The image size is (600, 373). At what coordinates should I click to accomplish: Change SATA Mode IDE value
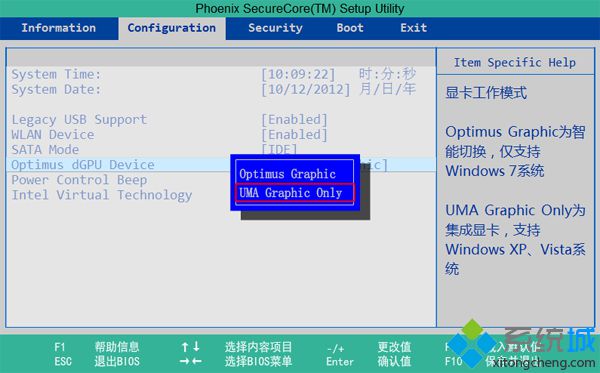click(x=279, y=148)
